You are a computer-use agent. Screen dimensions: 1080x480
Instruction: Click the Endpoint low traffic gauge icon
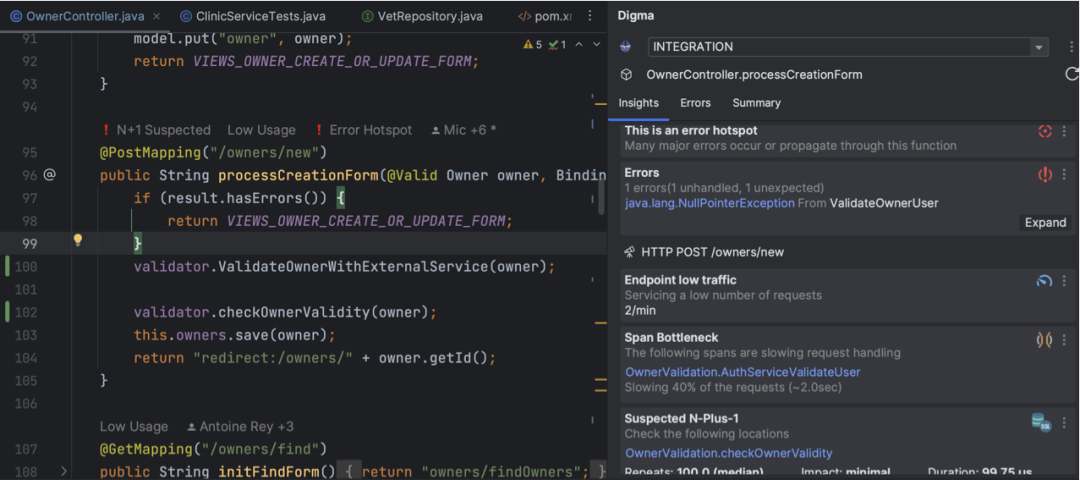(1045, 280)
